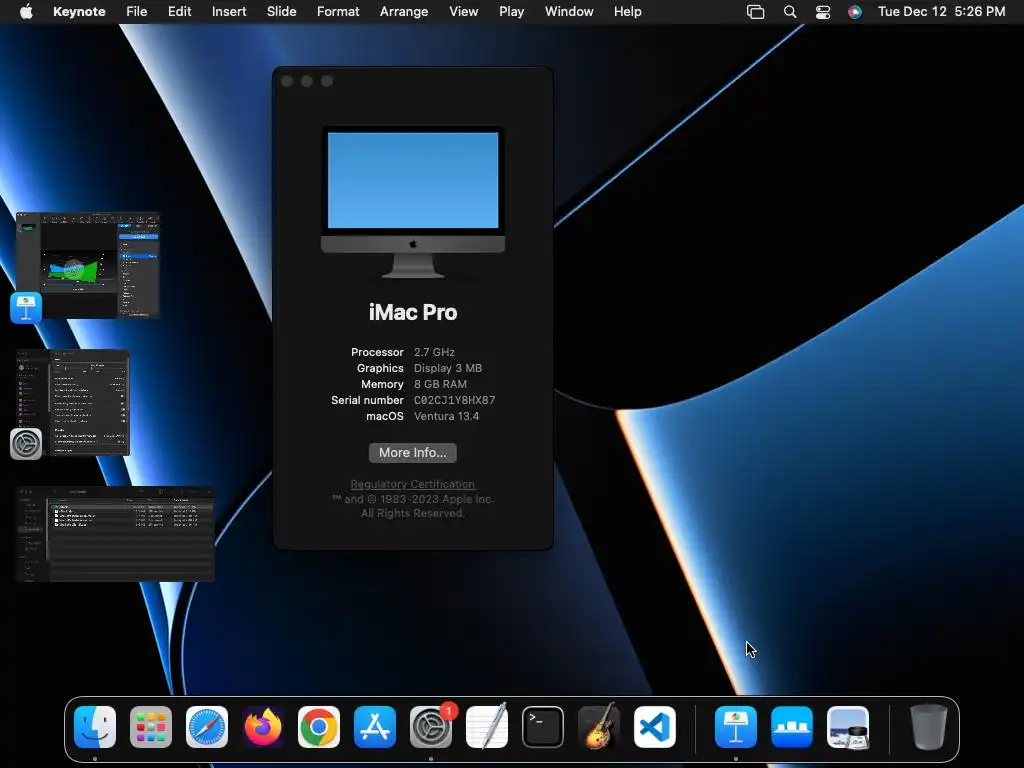Click the iMac Pro computer image
The width and height of the screenshot is (1024, 768).
(x=413, y=202)
